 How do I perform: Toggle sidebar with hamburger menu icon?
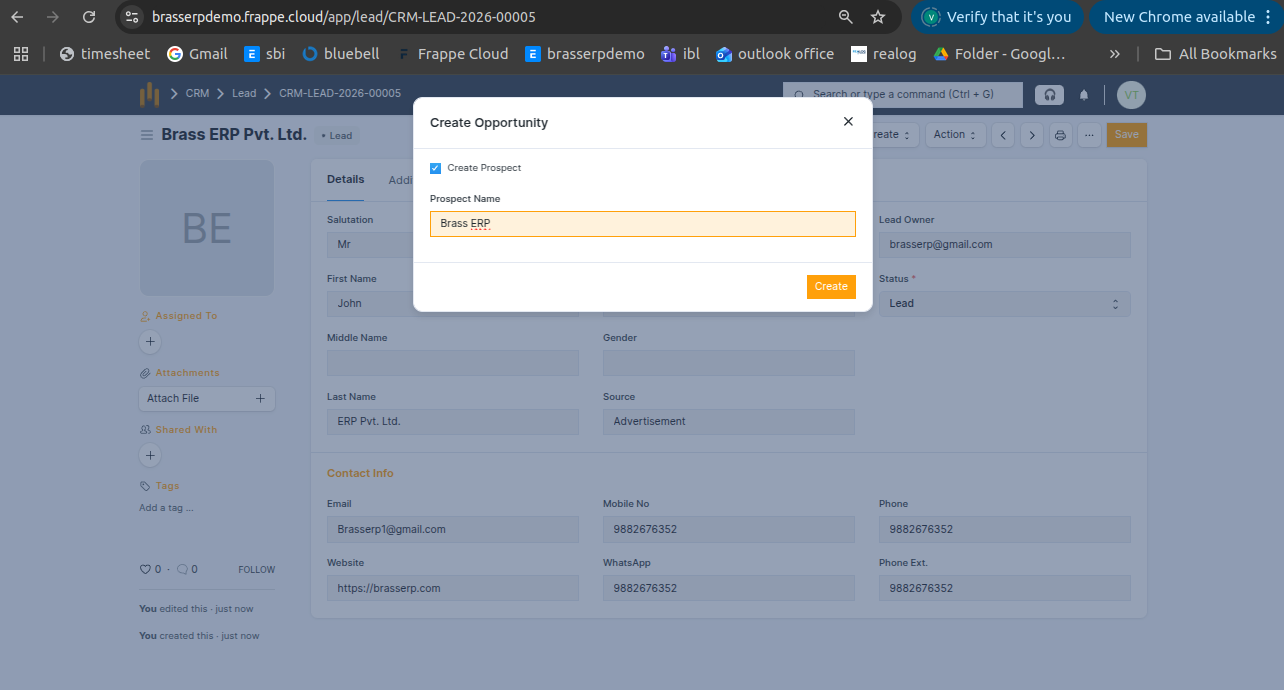(x=147, y=135)
